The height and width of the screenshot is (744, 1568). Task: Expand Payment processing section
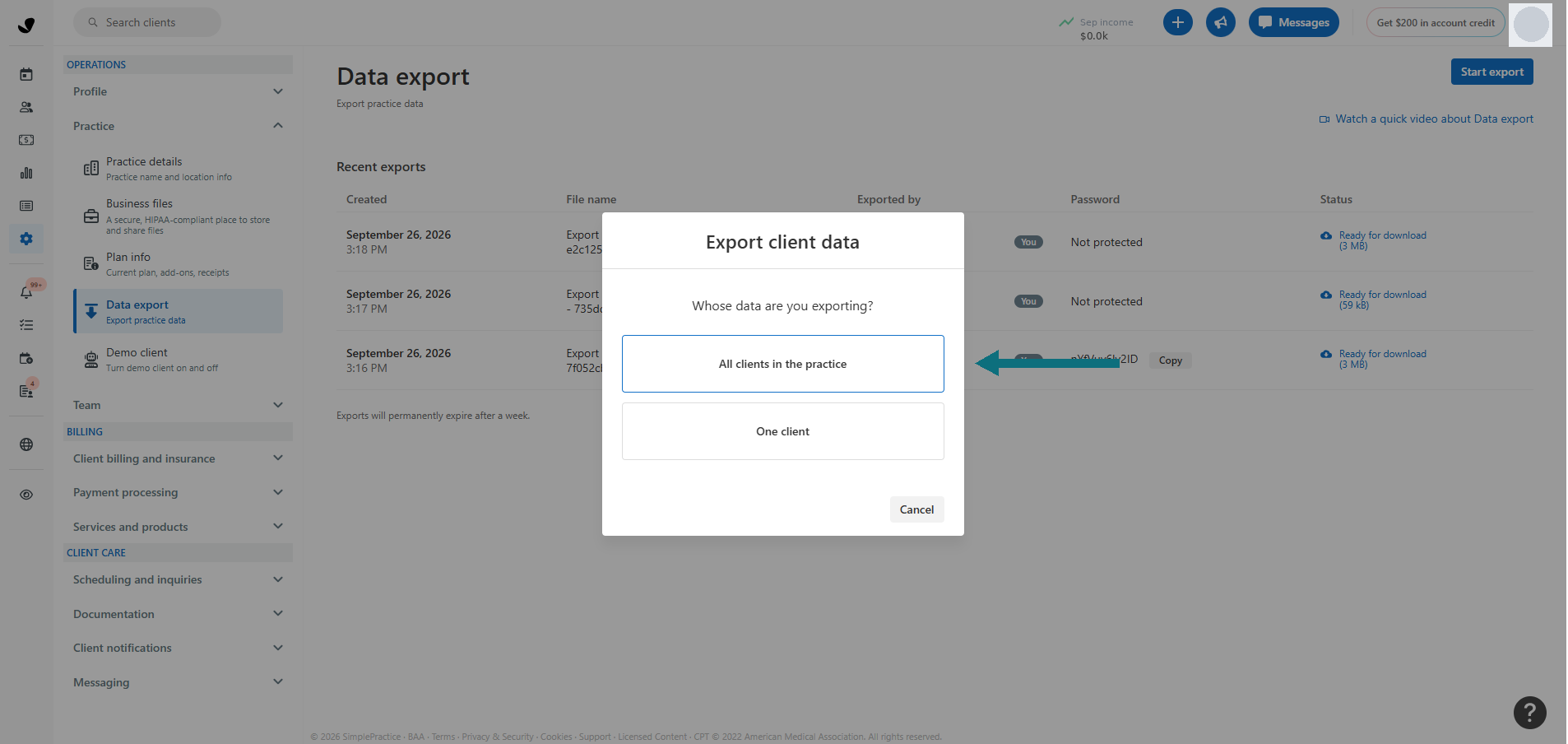178,492
